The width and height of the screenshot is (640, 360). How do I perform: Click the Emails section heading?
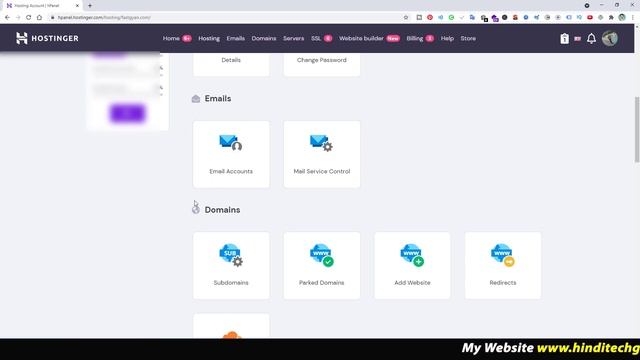point(218,98)
